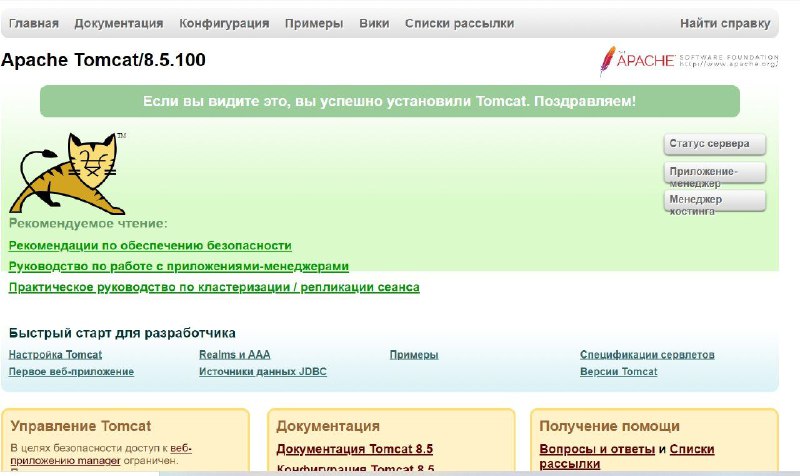Image resolution: width=800 pixels, height=476 pixels.
Task: Click Найти справку in the top bar
Action: point(725,23)
